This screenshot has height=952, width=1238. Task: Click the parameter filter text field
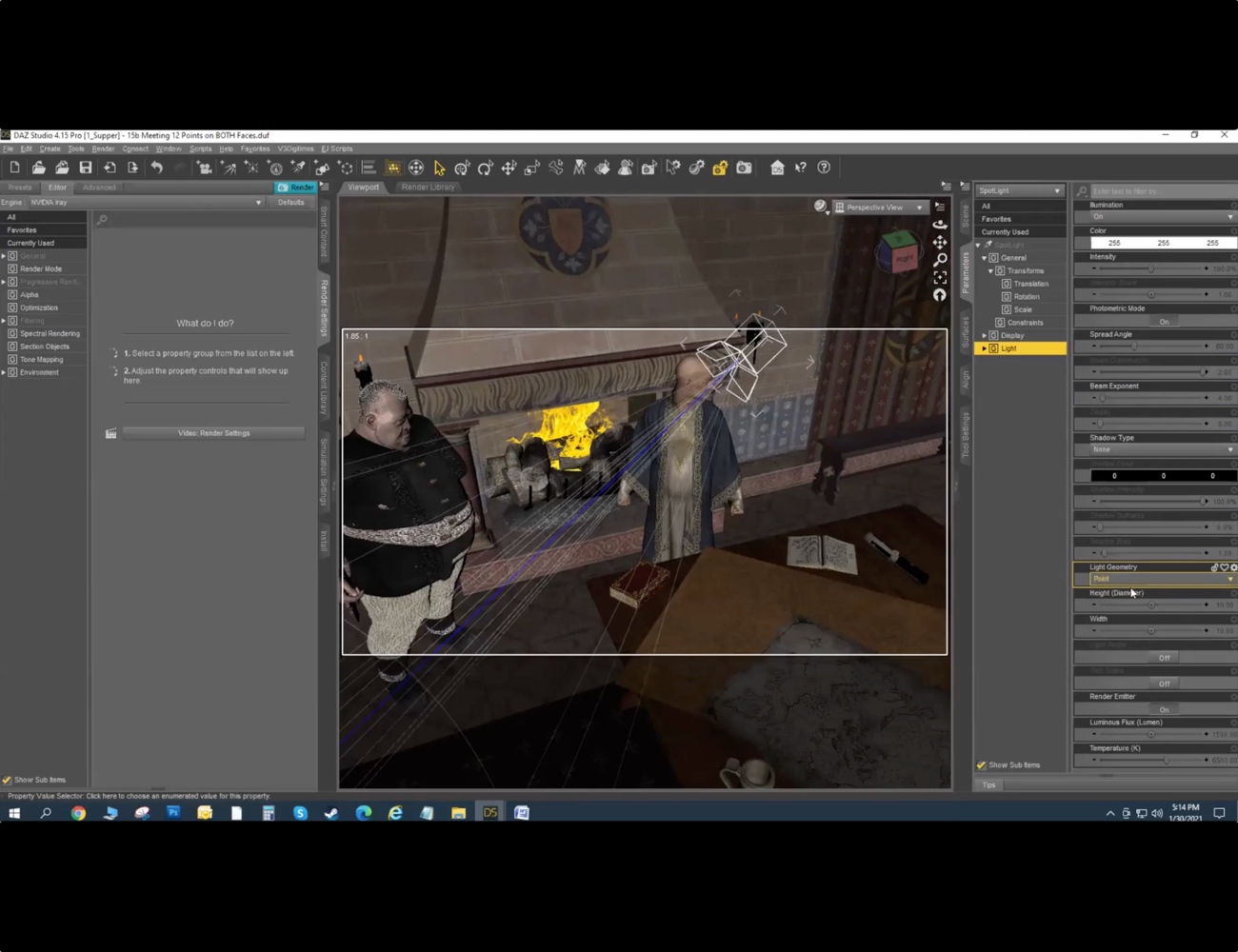tap(1162, 191)
